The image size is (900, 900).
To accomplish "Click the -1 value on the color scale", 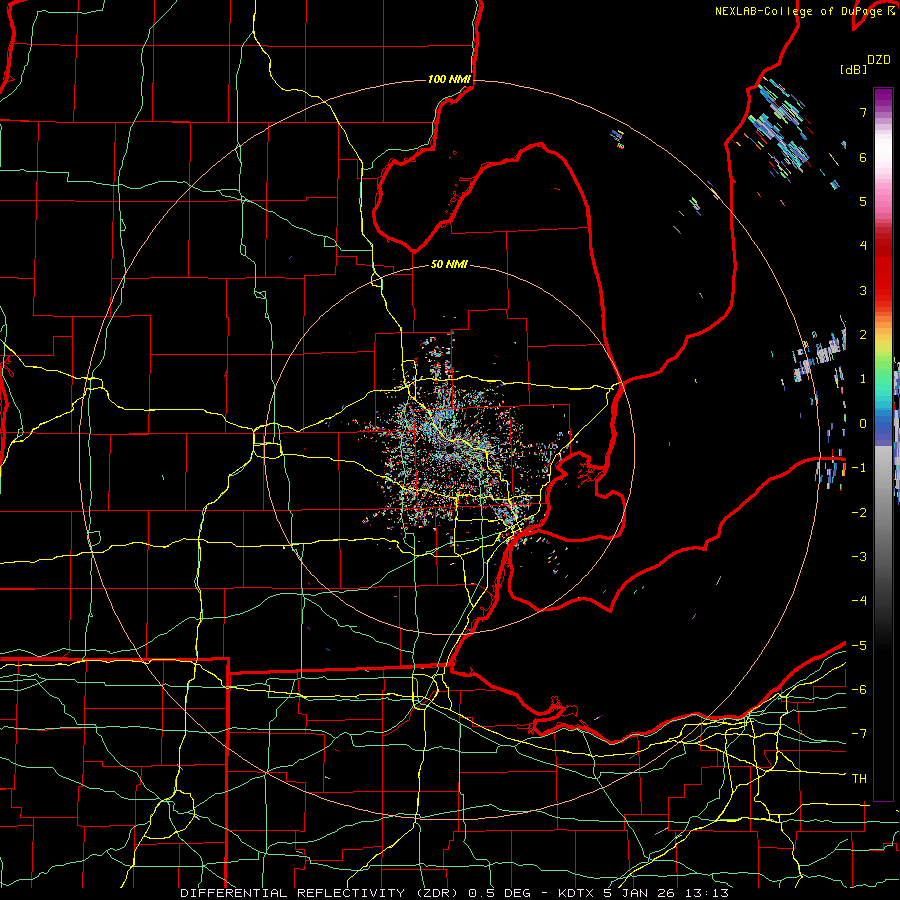I will coord(859,468).
